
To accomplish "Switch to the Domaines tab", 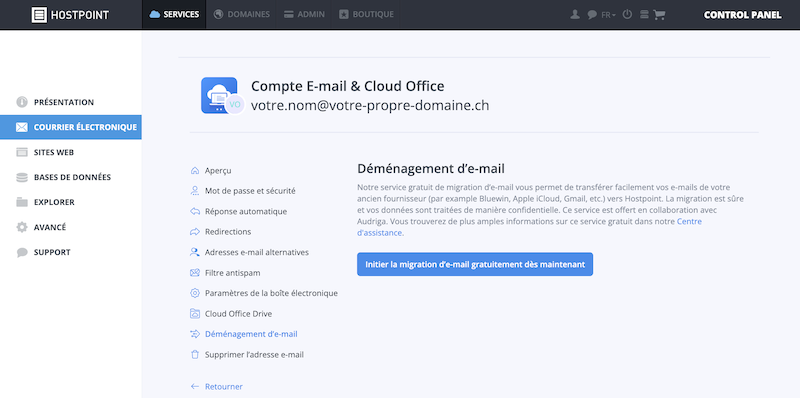I will tap(241, 14).
